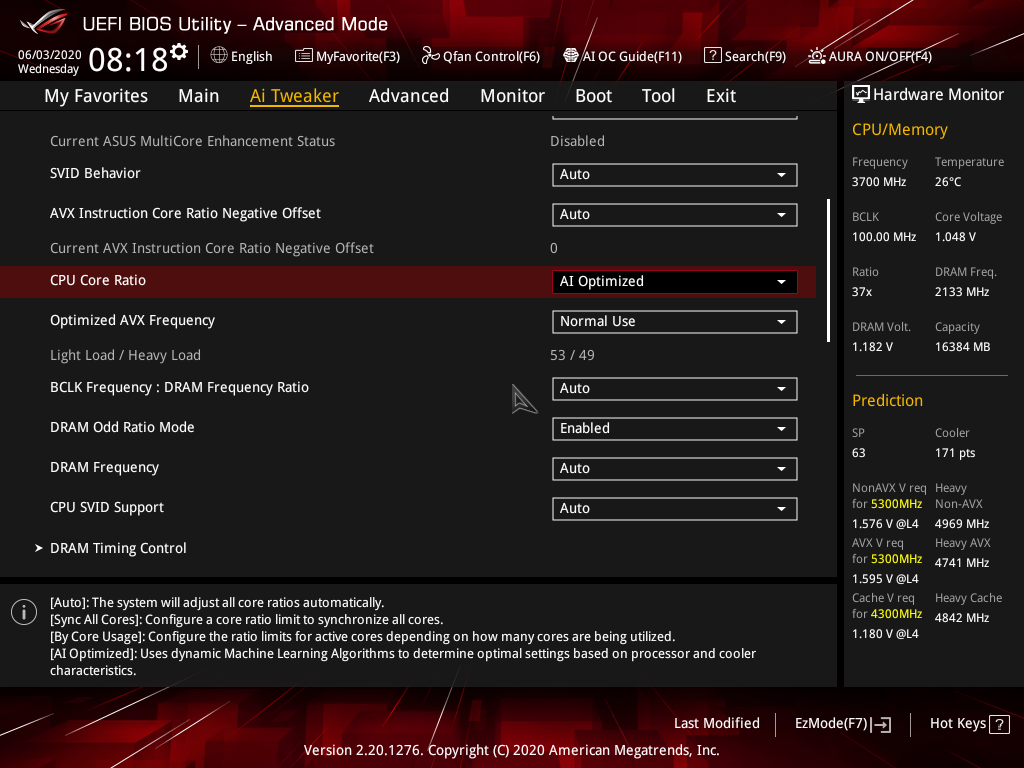1024x768 pixels.
Task: Open BIOS Search
Action: (x=744, y=56)
